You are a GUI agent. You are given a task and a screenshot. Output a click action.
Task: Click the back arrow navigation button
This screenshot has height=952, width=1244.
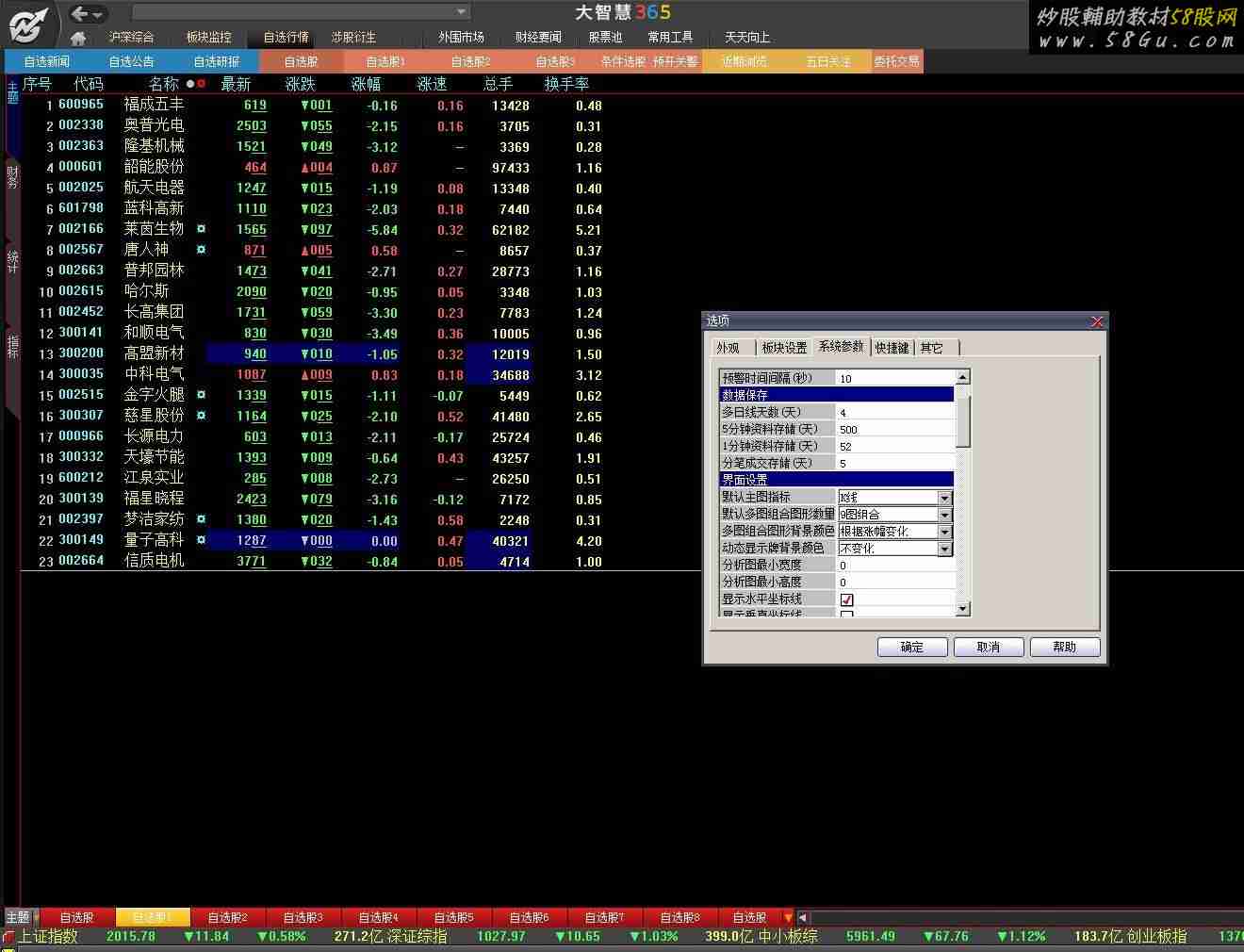click(80, 13)
